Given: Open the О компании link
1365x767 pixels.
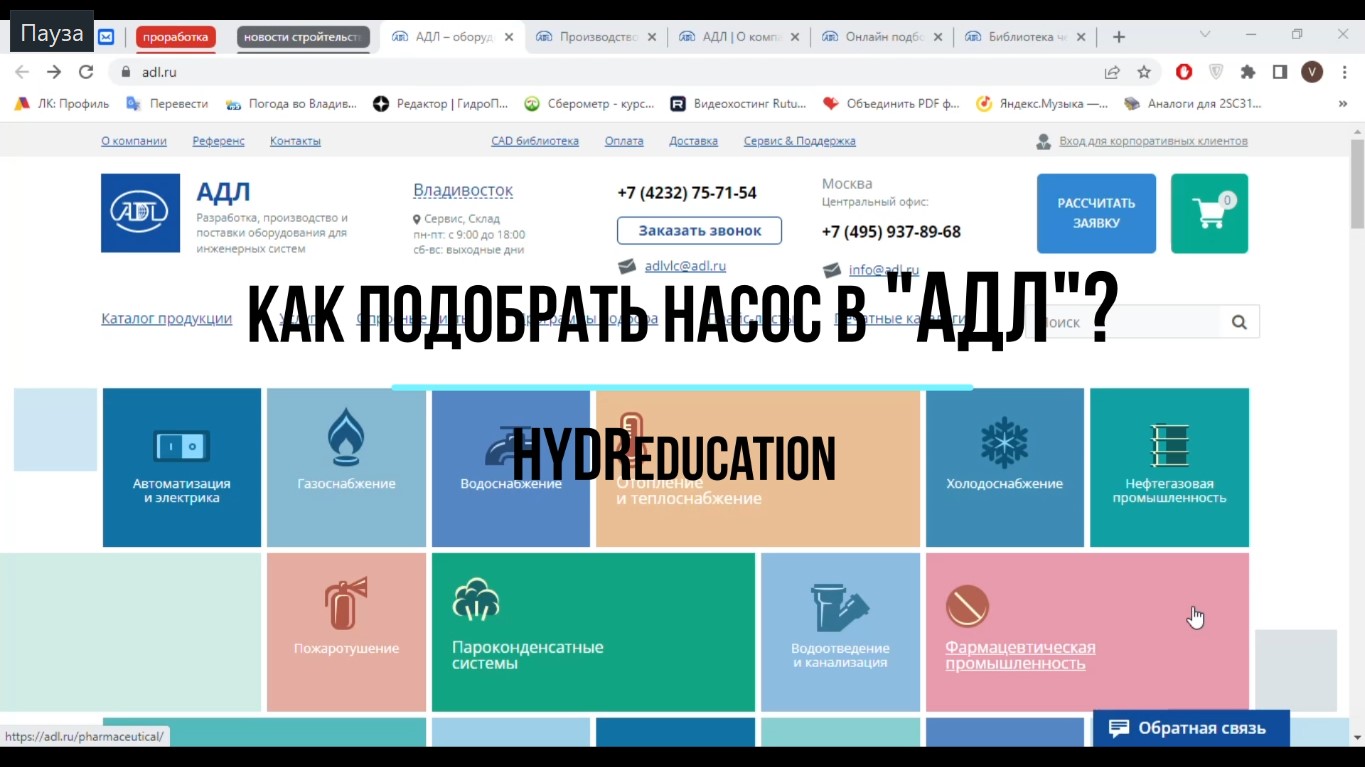Looking at the screenshot, I should [134, 141].
